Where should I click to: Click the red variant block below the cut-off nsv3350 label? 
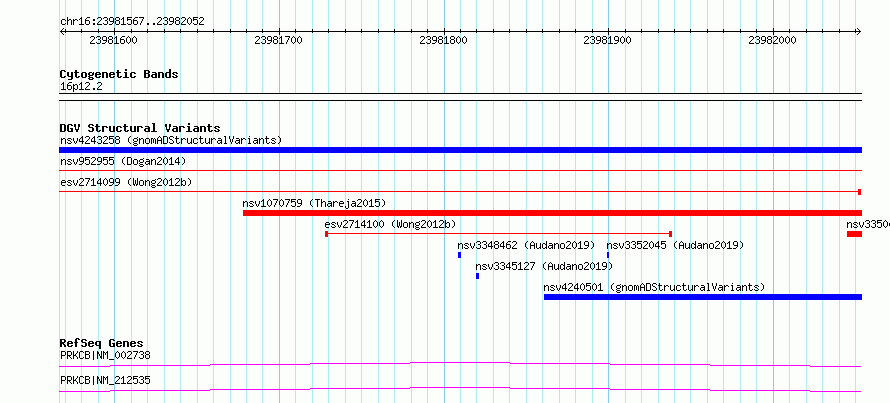point(854,234)
